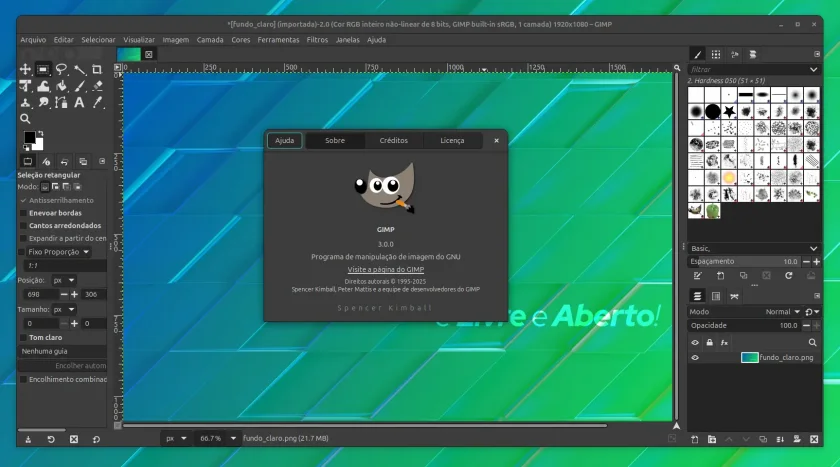This screenshot has height=467, width=840.
Task: Choose the Text tool
Action: [x=79, y=103]
